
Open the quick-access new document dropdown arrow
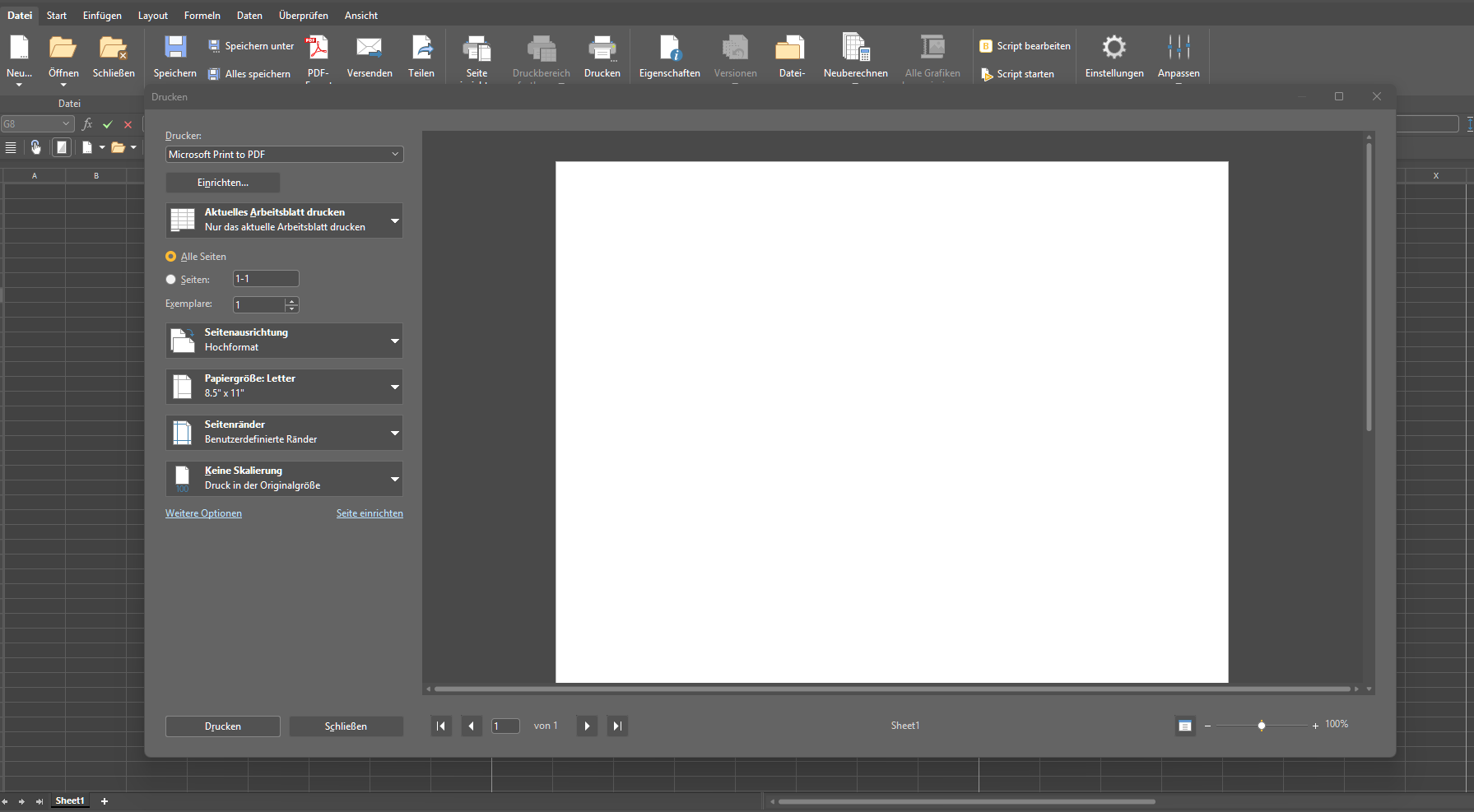[x=102, y=147]
